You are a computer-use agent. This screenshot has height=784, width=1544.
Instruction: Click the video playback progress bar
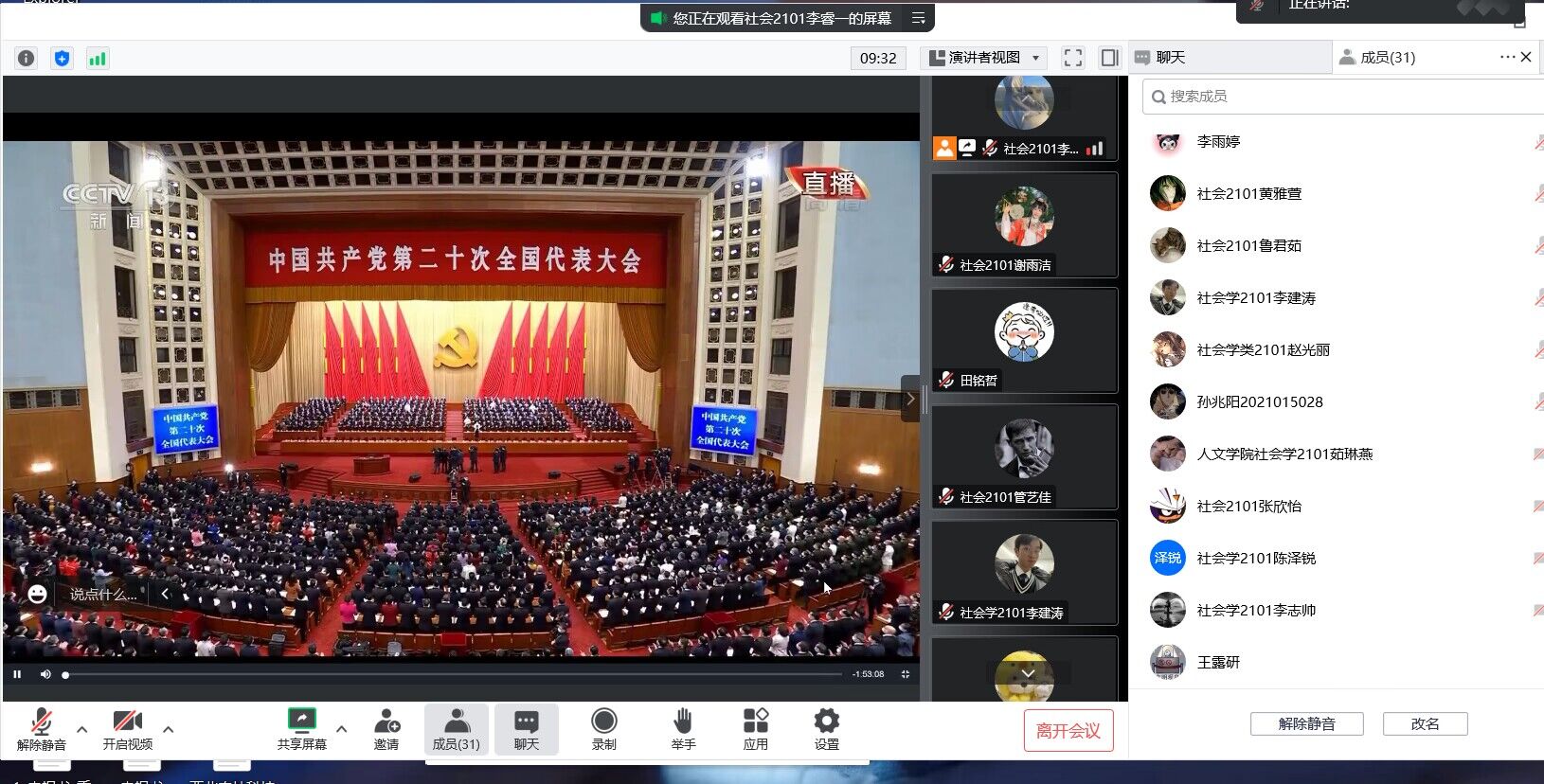pos(455,675)
